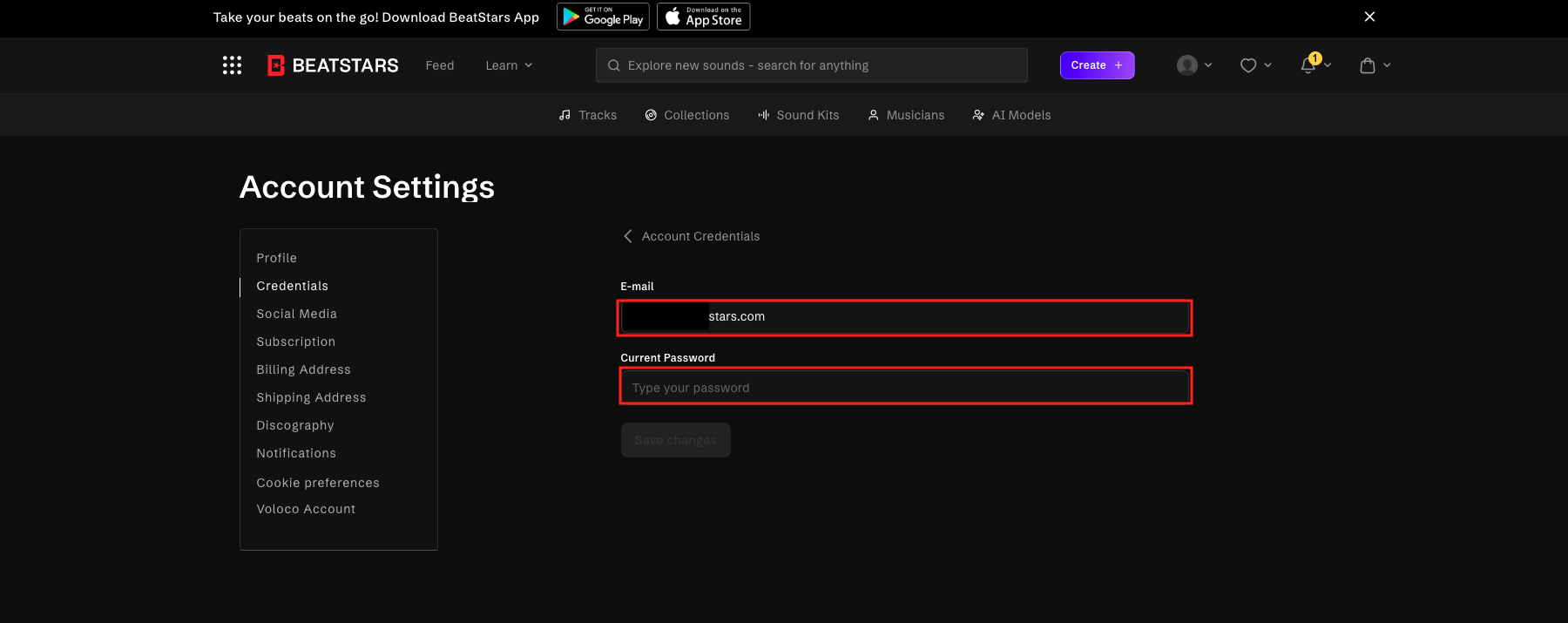Get the app on Google Play

603,17
